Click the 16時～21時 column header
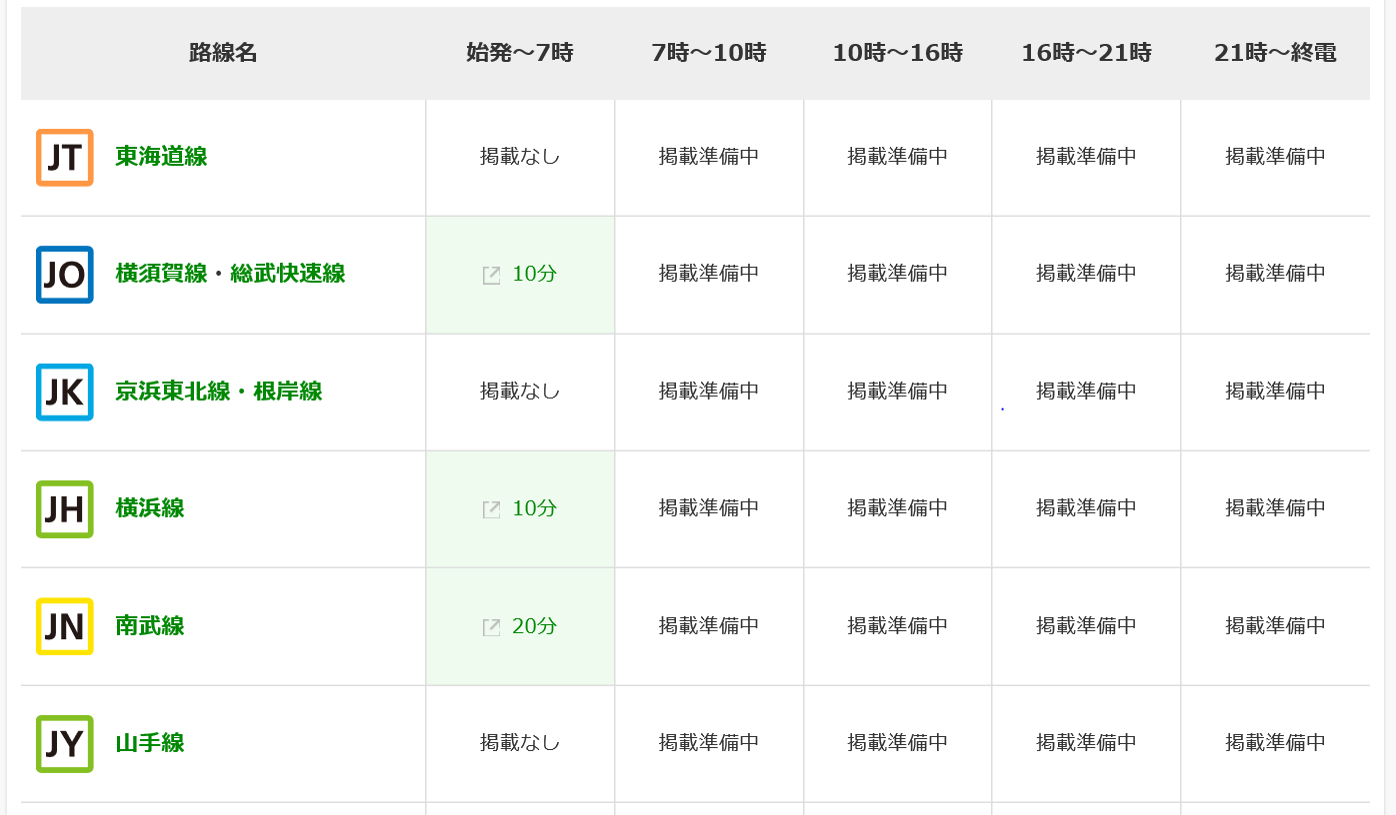Viewport: 1396px width, 815px height. pyautogui.click(x=1087, y=53)
